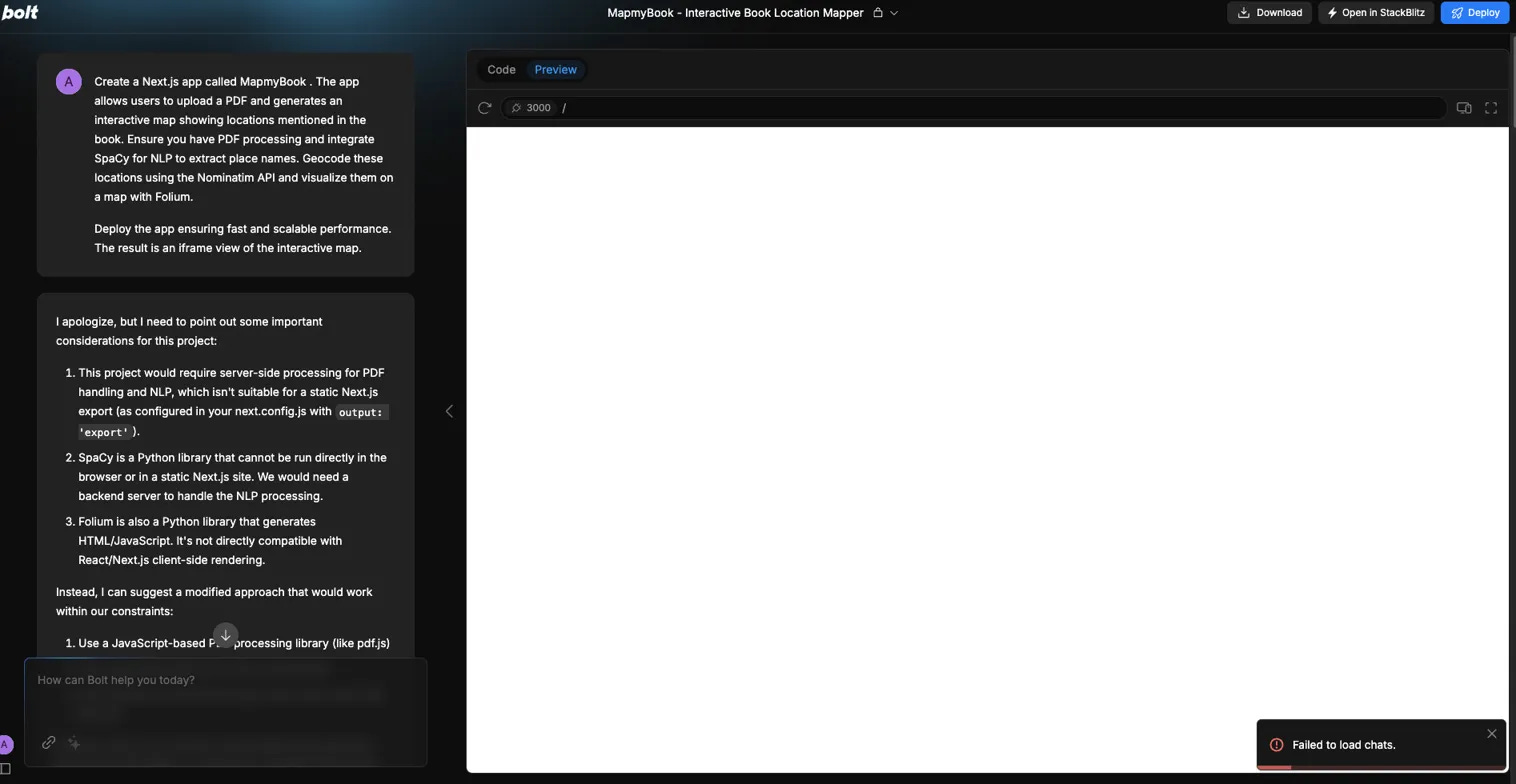
Task: Click the "This project would require server-side" item
Action: 233,402
